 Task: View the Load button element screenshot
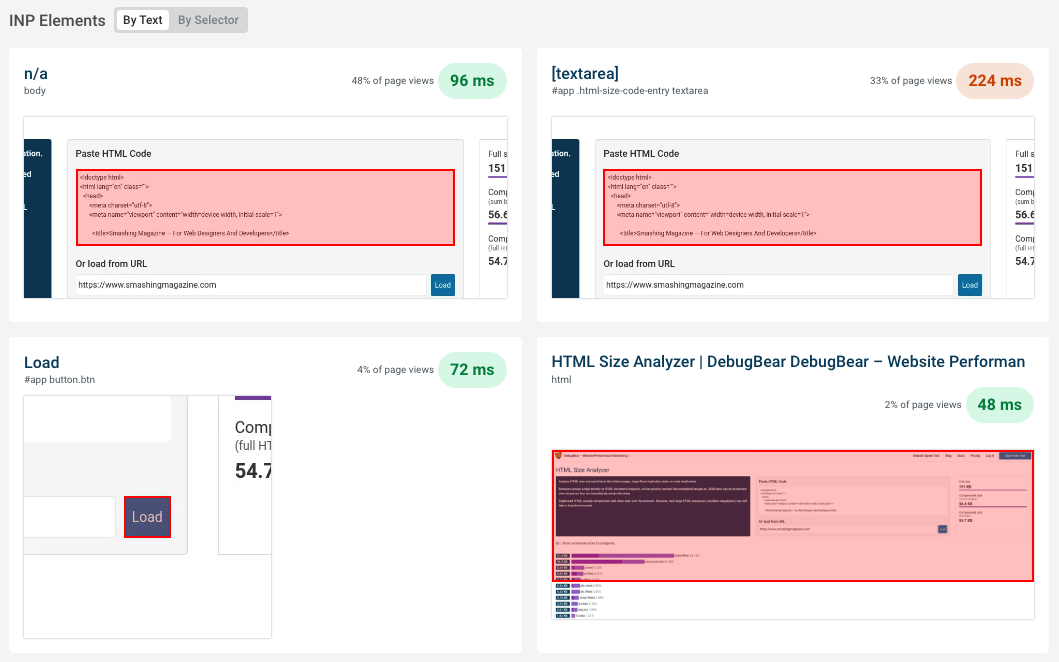(147, 517)
